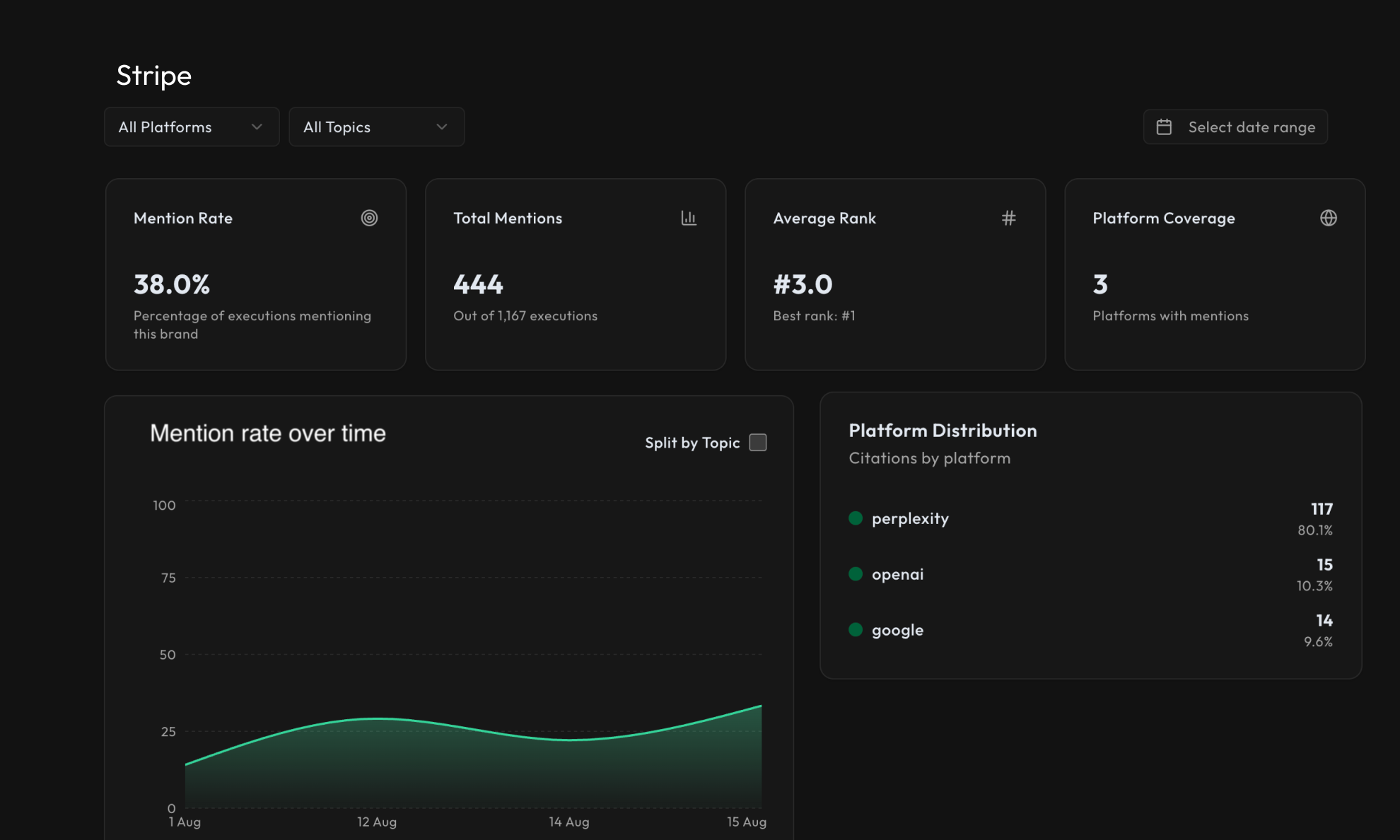Click the Stripe brand heading

(x=154, y=76)
